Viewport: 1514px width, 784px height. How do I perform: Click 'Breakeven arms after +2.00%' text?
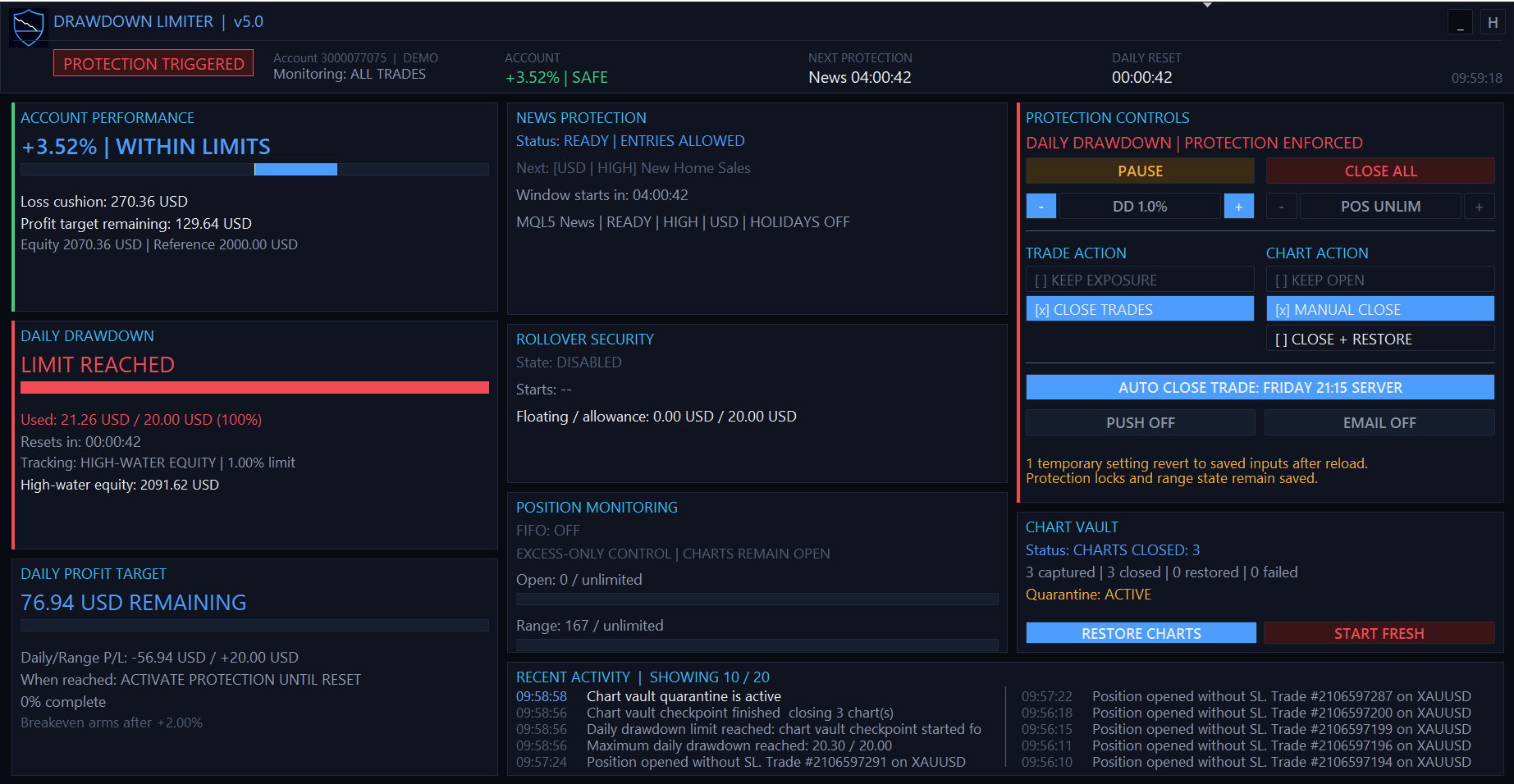112,722
